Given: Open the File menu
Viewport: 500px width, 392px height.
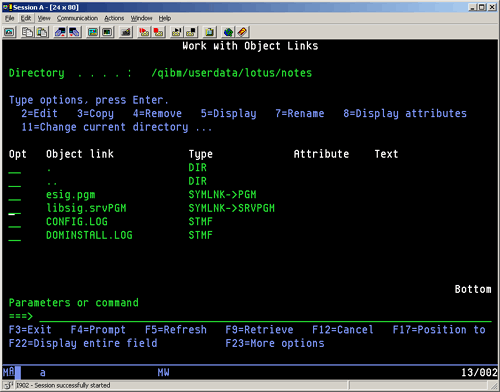Looking at the screenshot, I should click(x=10, y=18).
